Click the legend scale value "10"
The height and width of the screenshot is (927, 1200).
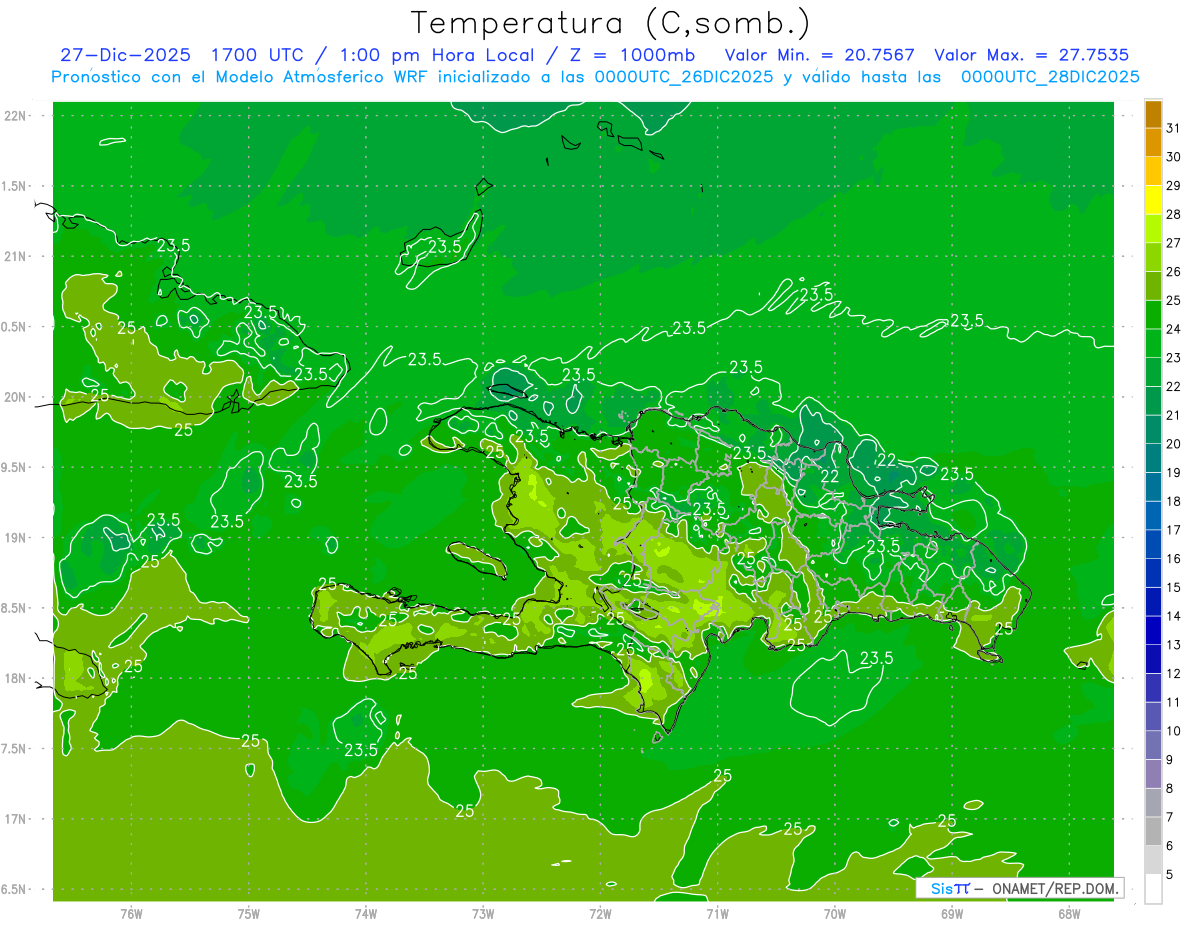click(x=1174, y=731)
